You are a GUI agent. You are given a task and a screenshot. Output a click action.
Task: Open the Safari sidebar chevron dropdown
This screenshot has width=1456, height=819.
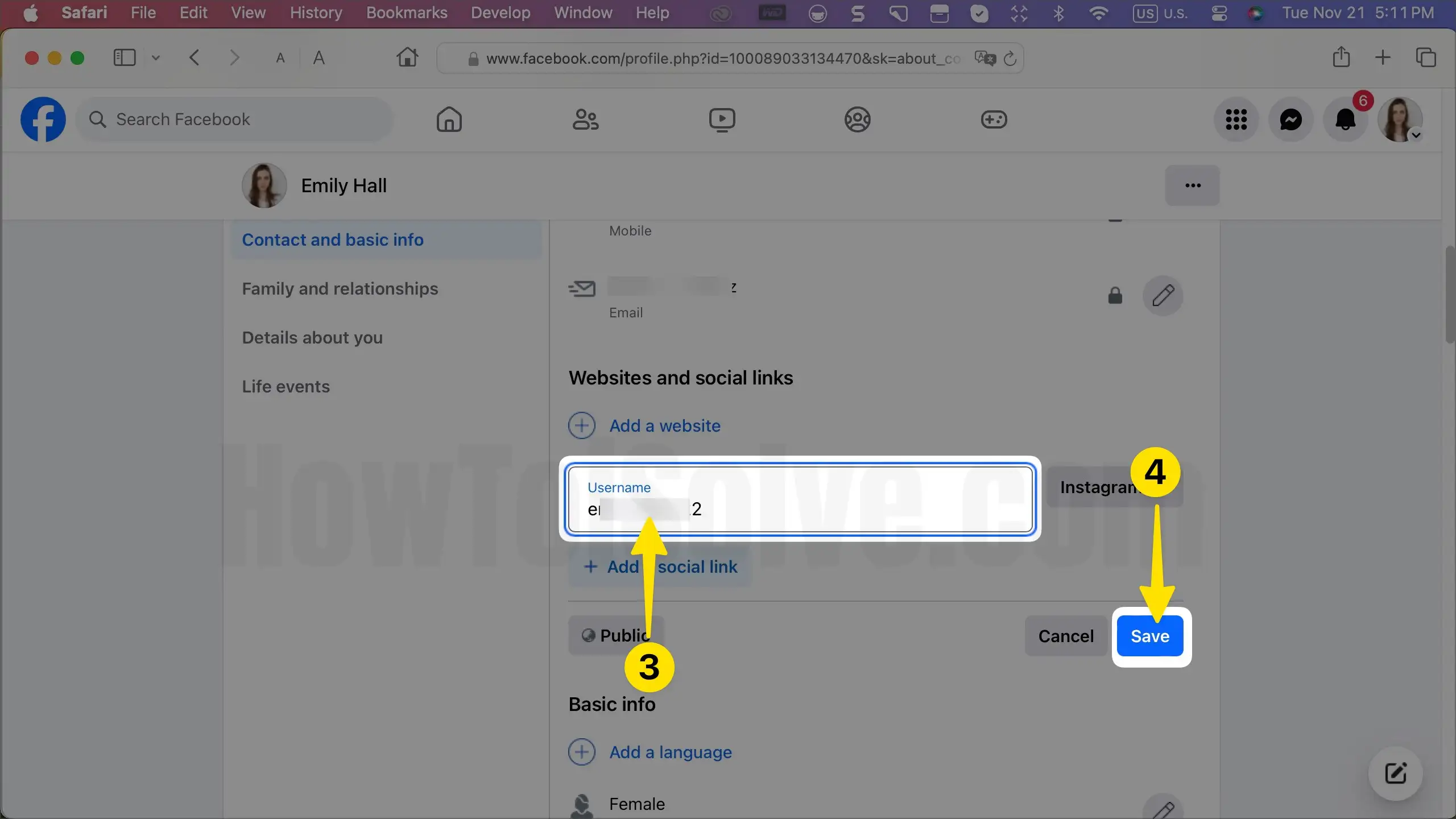[155, 58]
